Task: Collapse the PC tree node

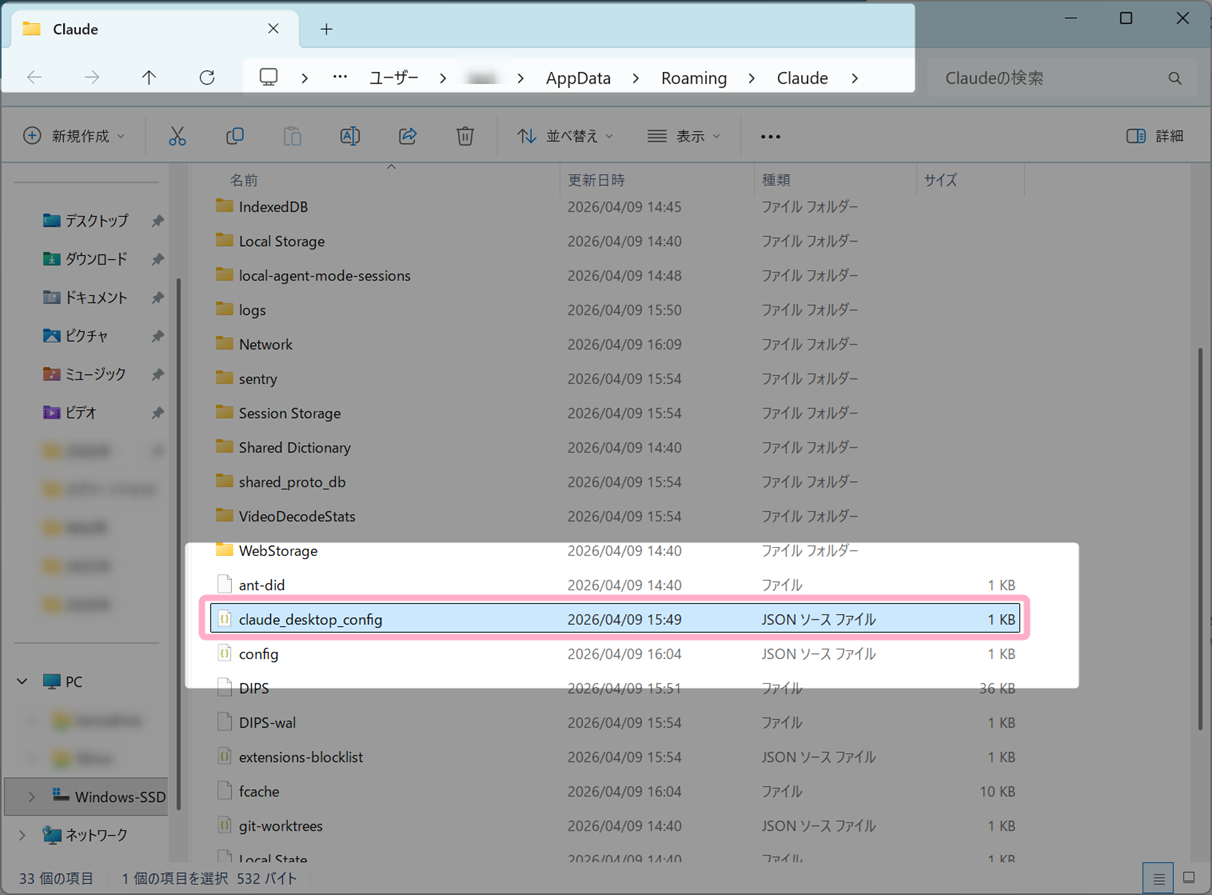Action: click(22, 681)
